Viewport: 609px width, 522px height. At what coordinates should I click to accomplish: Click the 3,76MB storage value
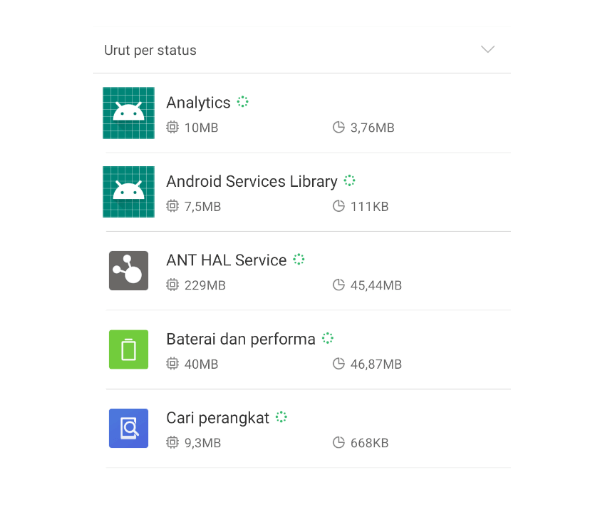pyautogui.click(x=372, y=128)
